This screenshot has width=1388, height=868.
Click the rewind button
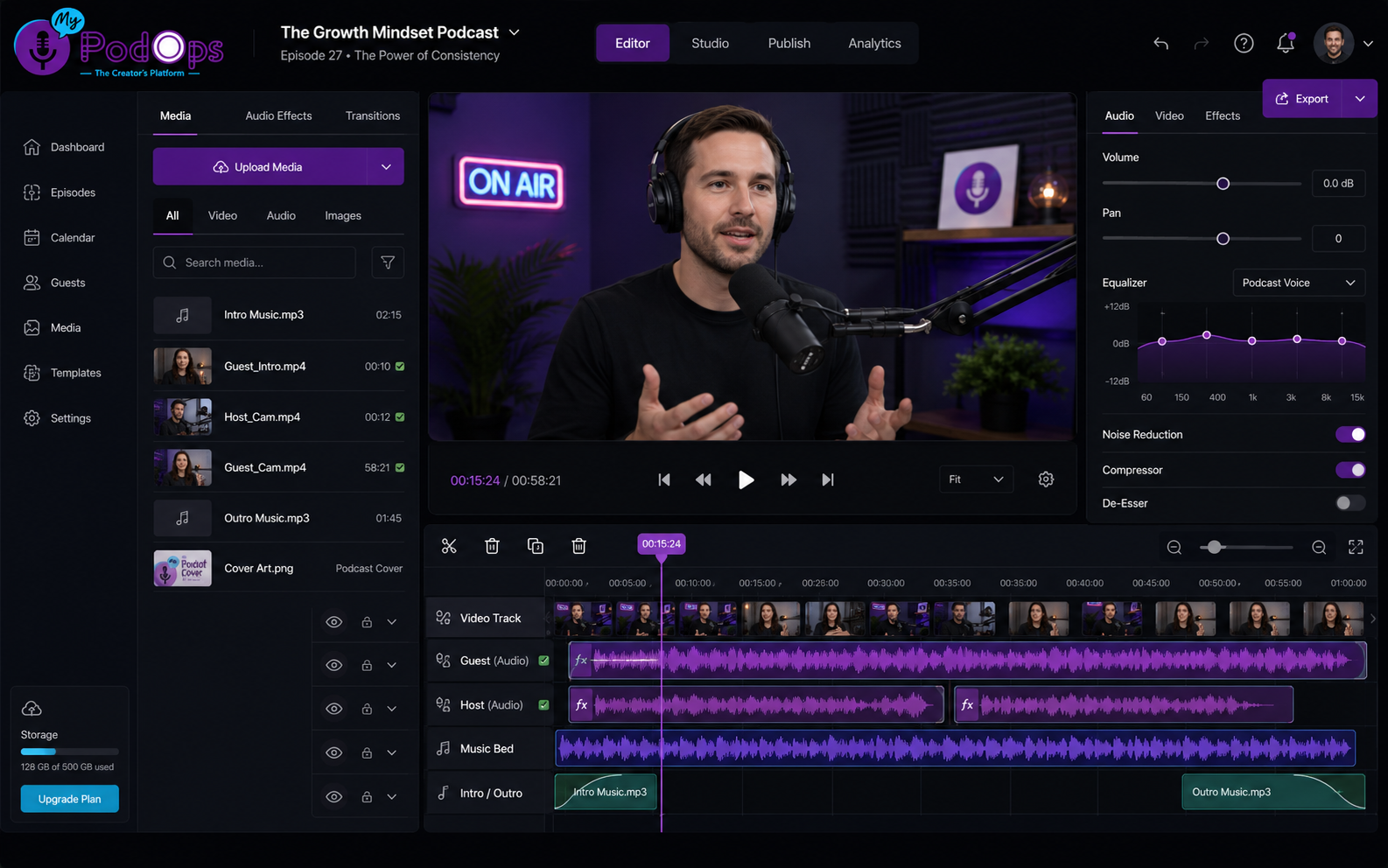click(x=703, y=479)
